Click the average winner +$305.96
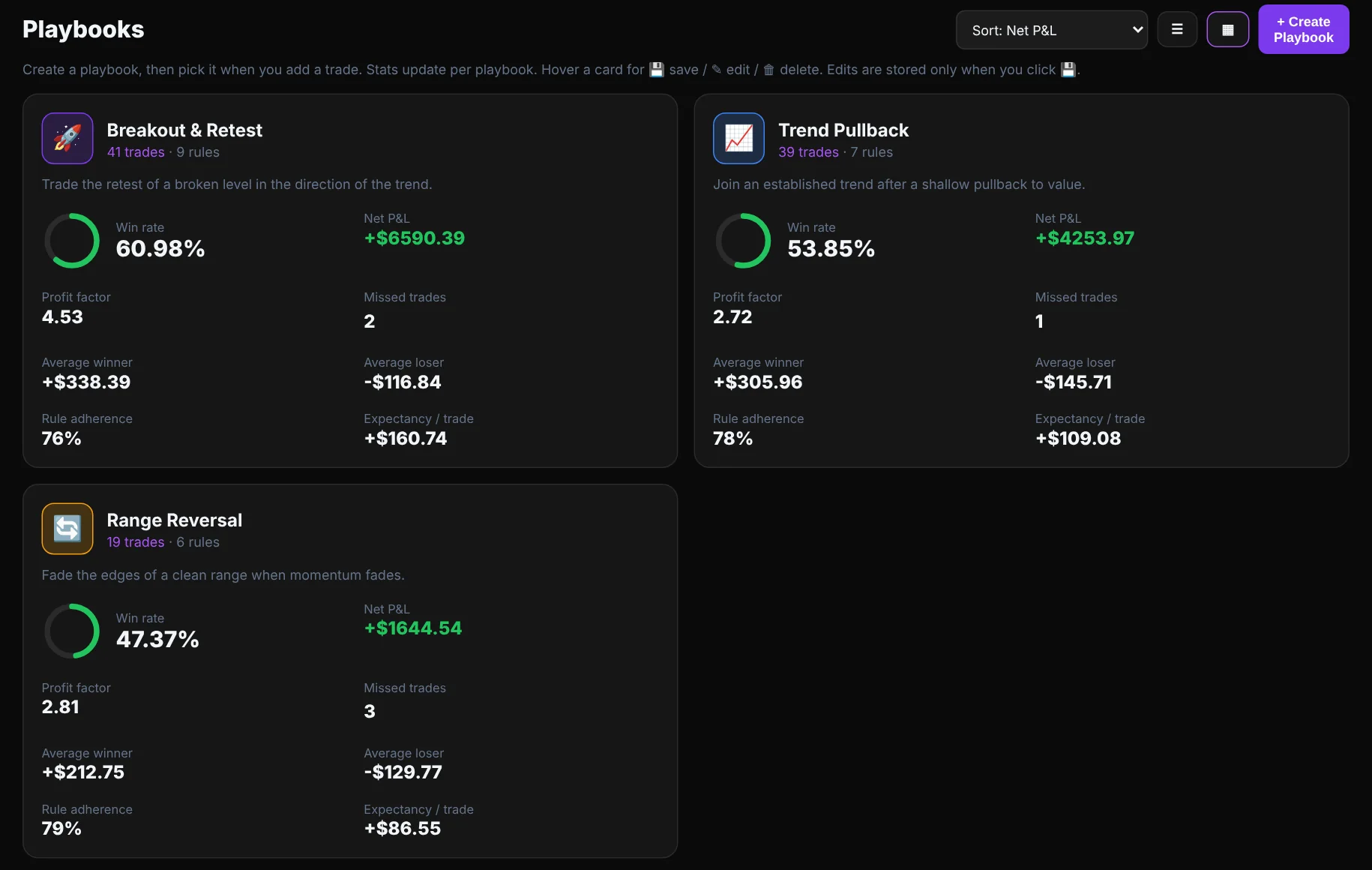The width and height of the screenshot is (1372, 870). click(758, 382)
